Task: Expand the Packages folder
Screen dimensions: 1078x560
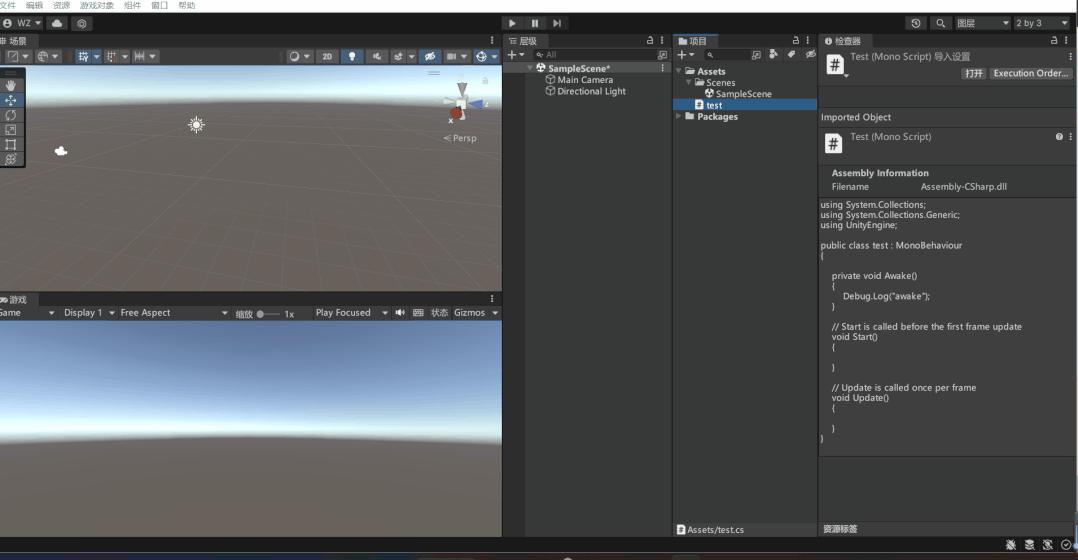Action: coord(679,117)
